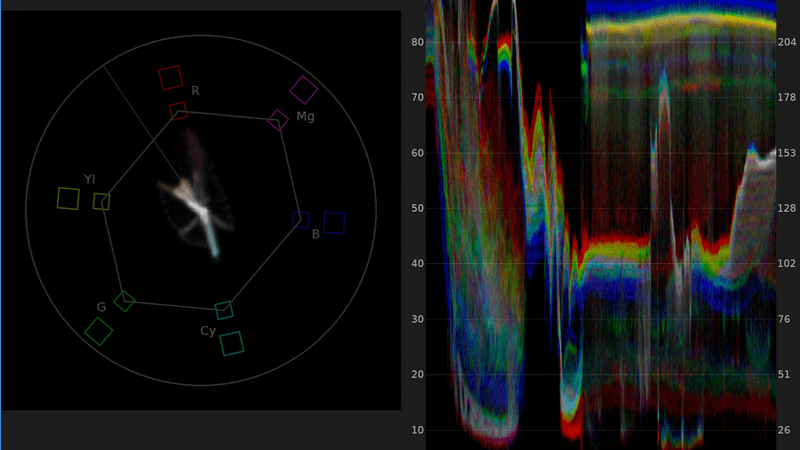Select the outer magenta target box
800x450 pixels.
click(x=303, y=90)
